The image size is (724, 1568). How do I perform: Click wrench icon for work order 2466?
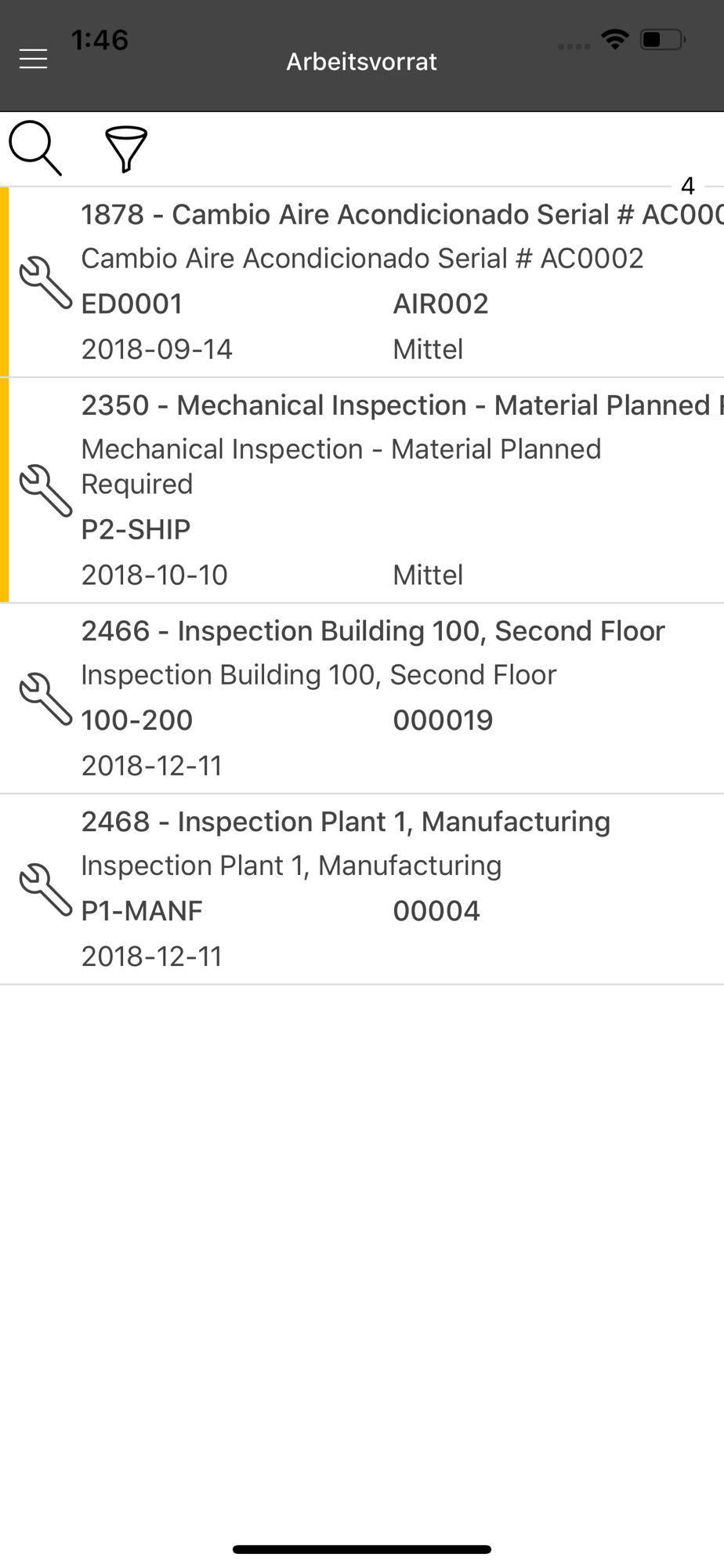tap(45, 699)
